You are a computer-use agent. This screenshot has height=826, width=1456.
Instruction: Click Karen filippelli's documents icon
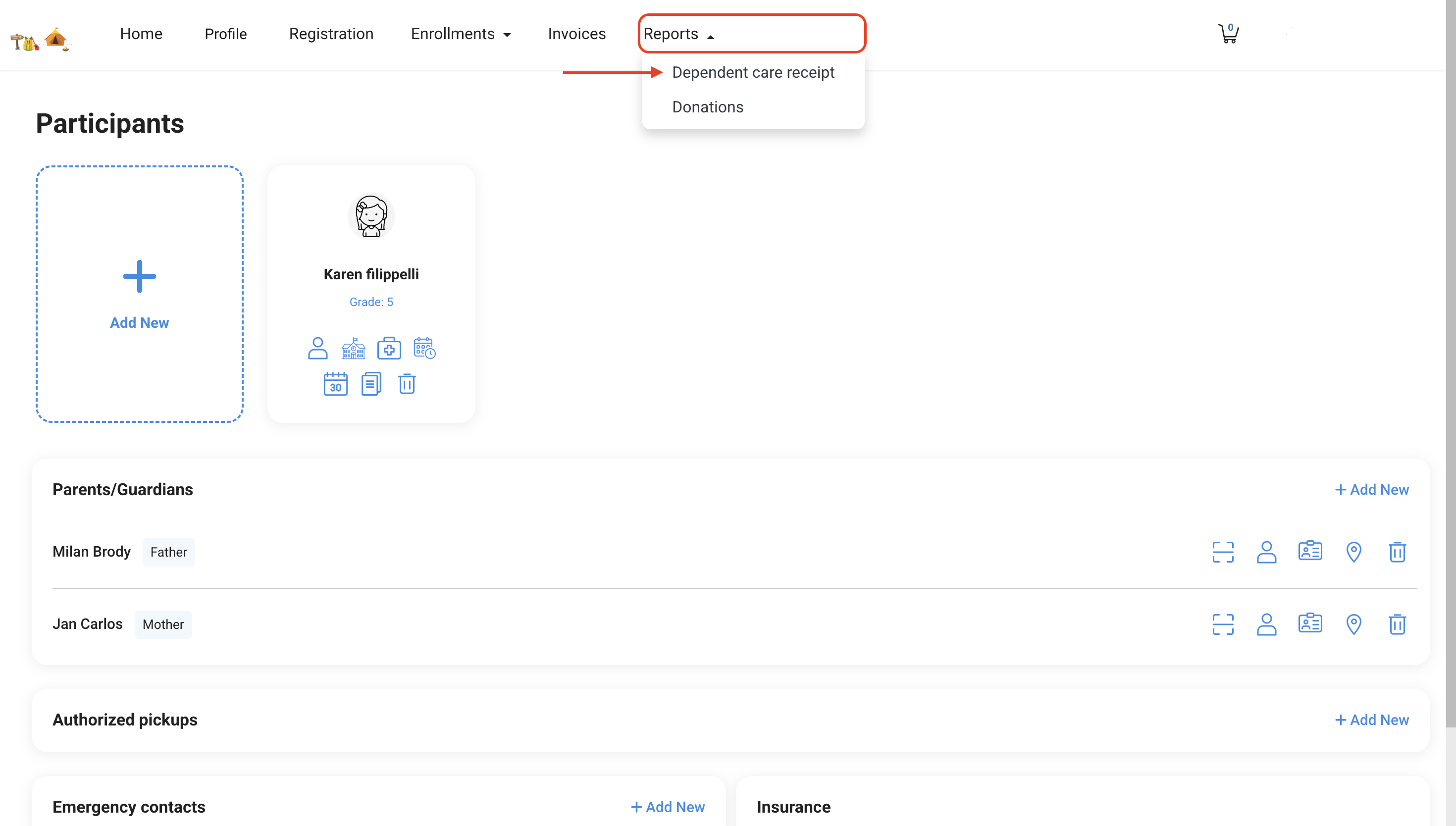pos(371,384)
